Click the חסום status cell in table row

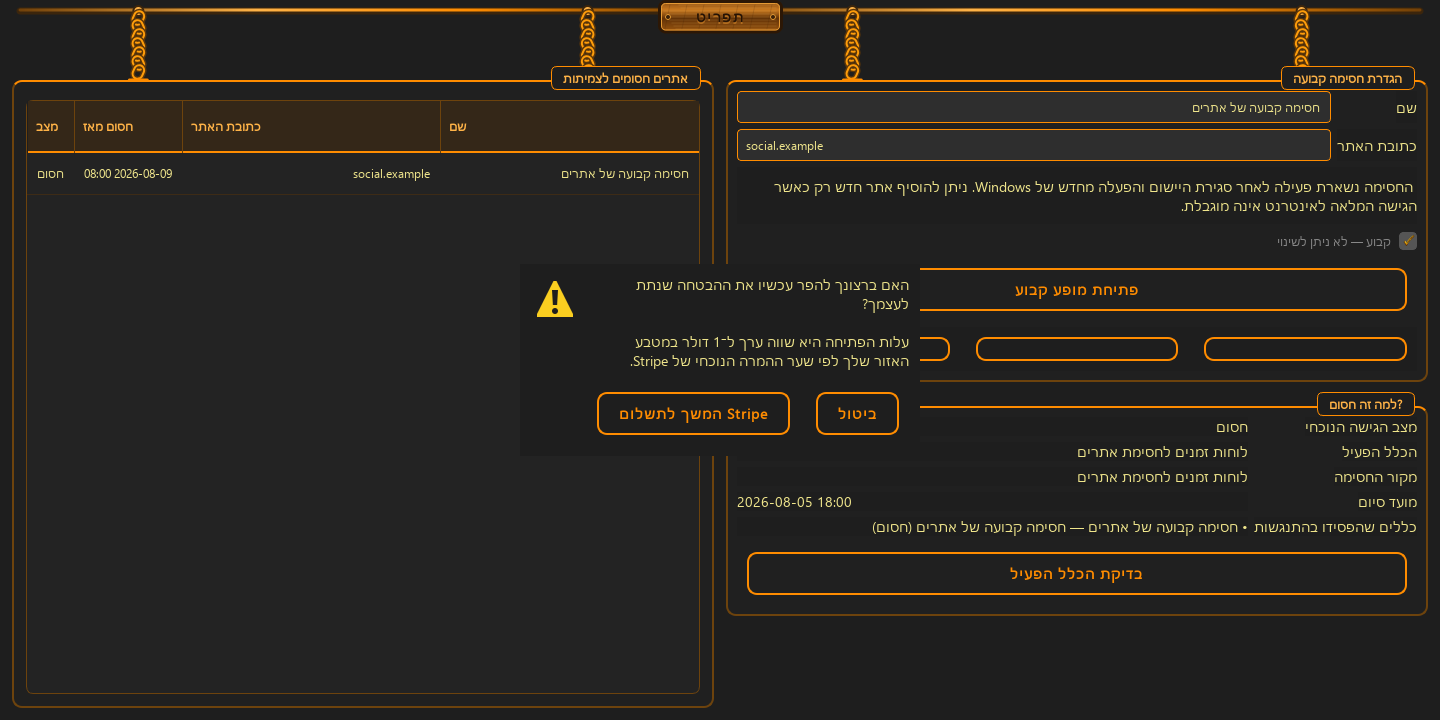[x=51, y=174]
